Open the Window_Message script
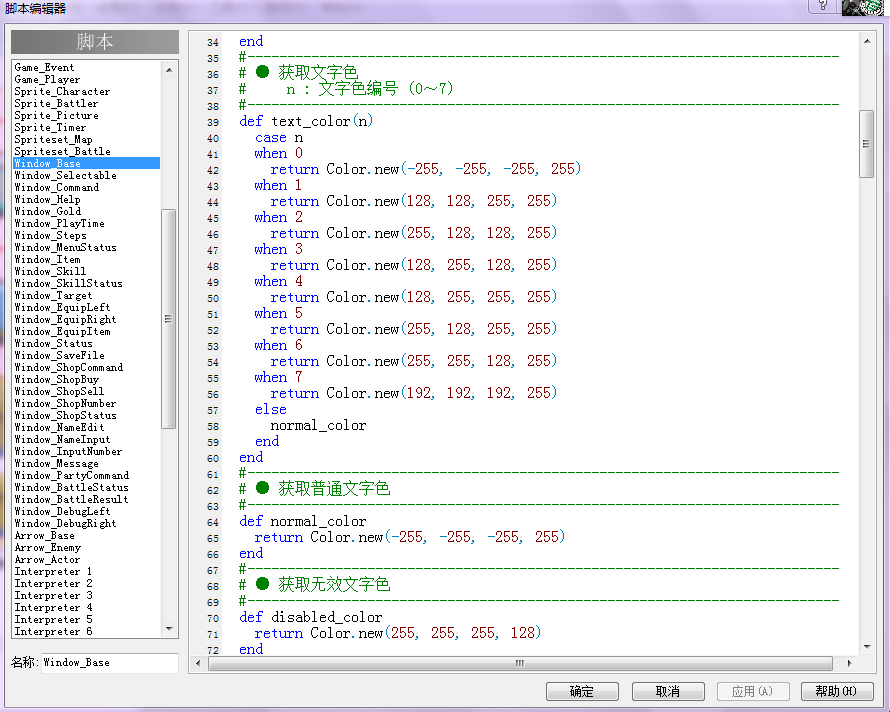Viewport: 890px width, 712px height. [x=87, y=463]
